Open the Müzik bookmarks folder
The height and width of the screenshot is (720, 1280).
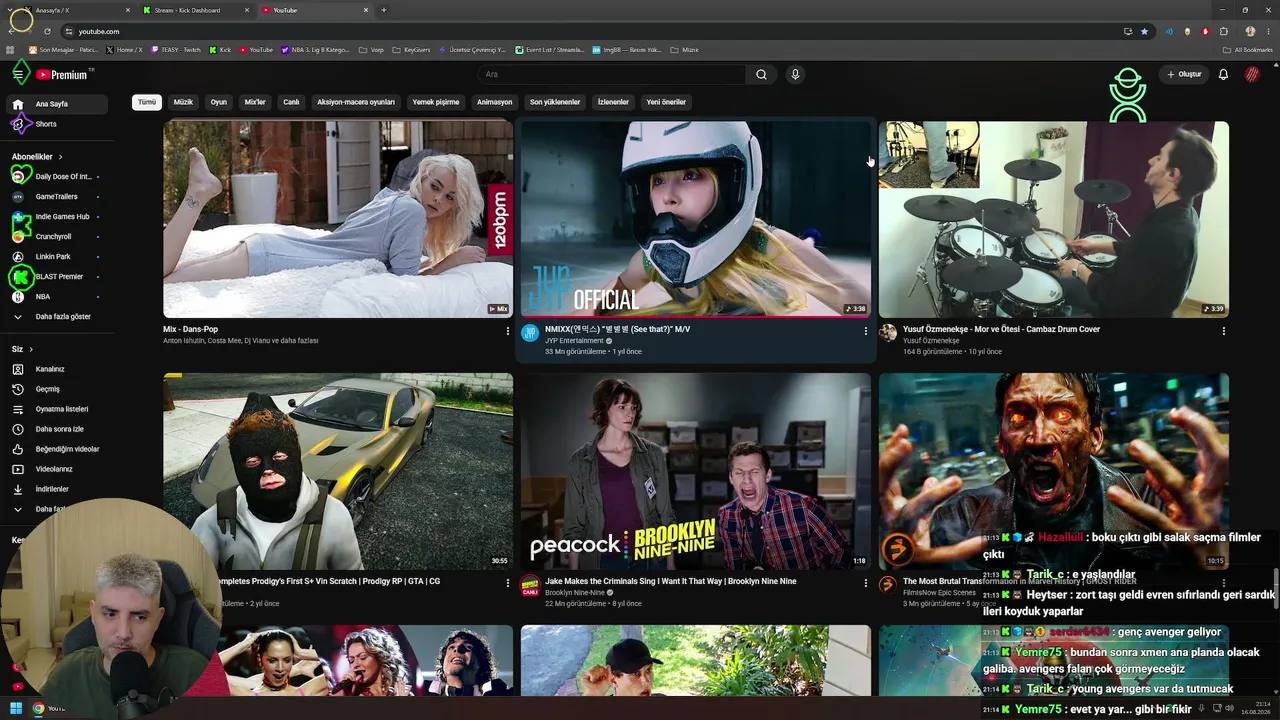pos(685,50)
